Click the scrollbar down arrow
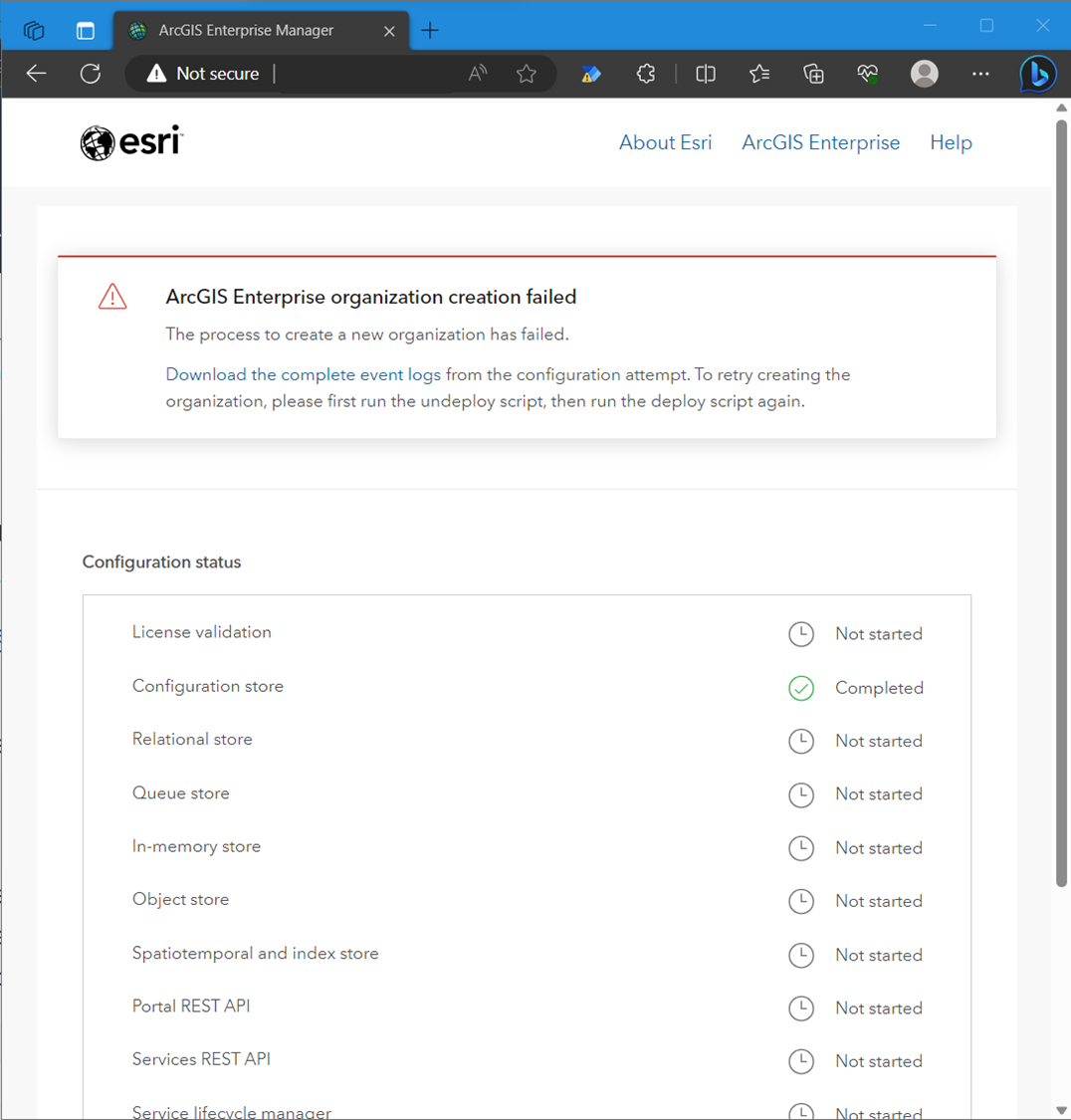Screen dimensions: 1071x1120 (x=1062, y=1111)
